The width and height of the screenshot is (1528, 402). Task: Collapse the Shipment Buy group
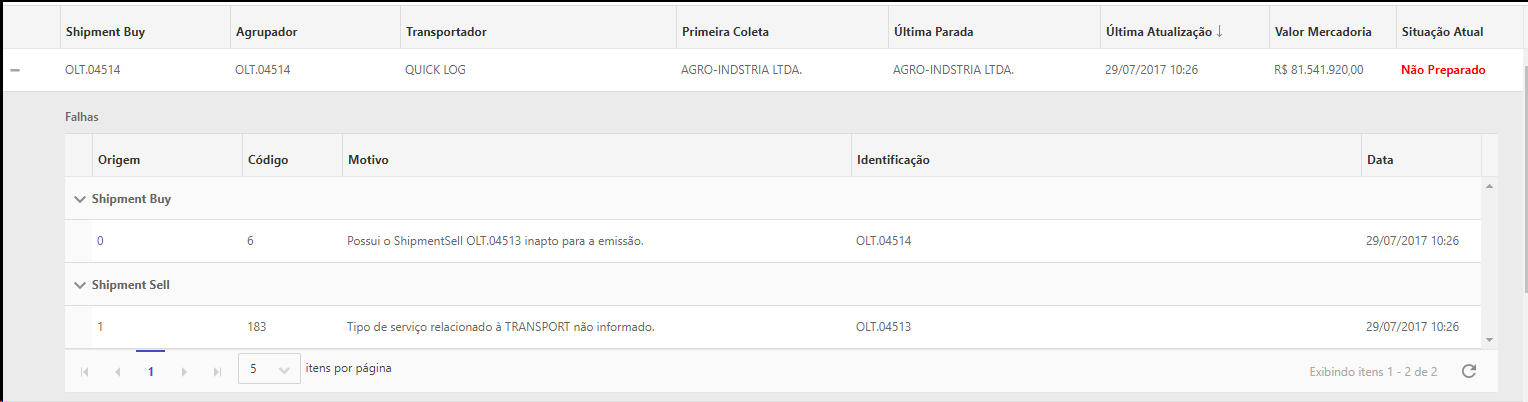pyautogui.click(x=80, y=199)
